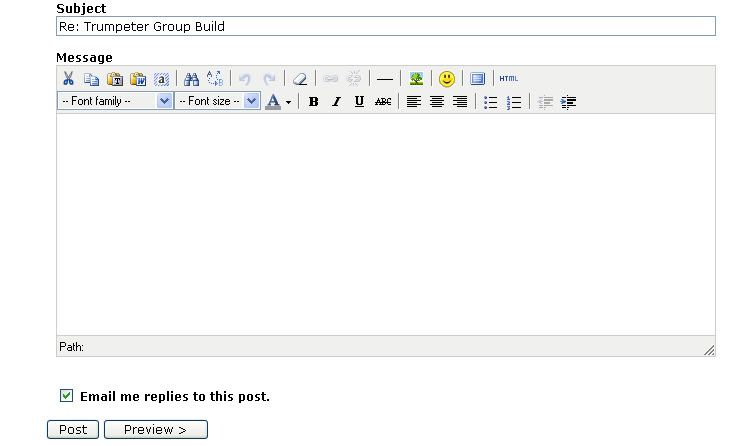Open Find with the binoculars icon

coord(191,79)
